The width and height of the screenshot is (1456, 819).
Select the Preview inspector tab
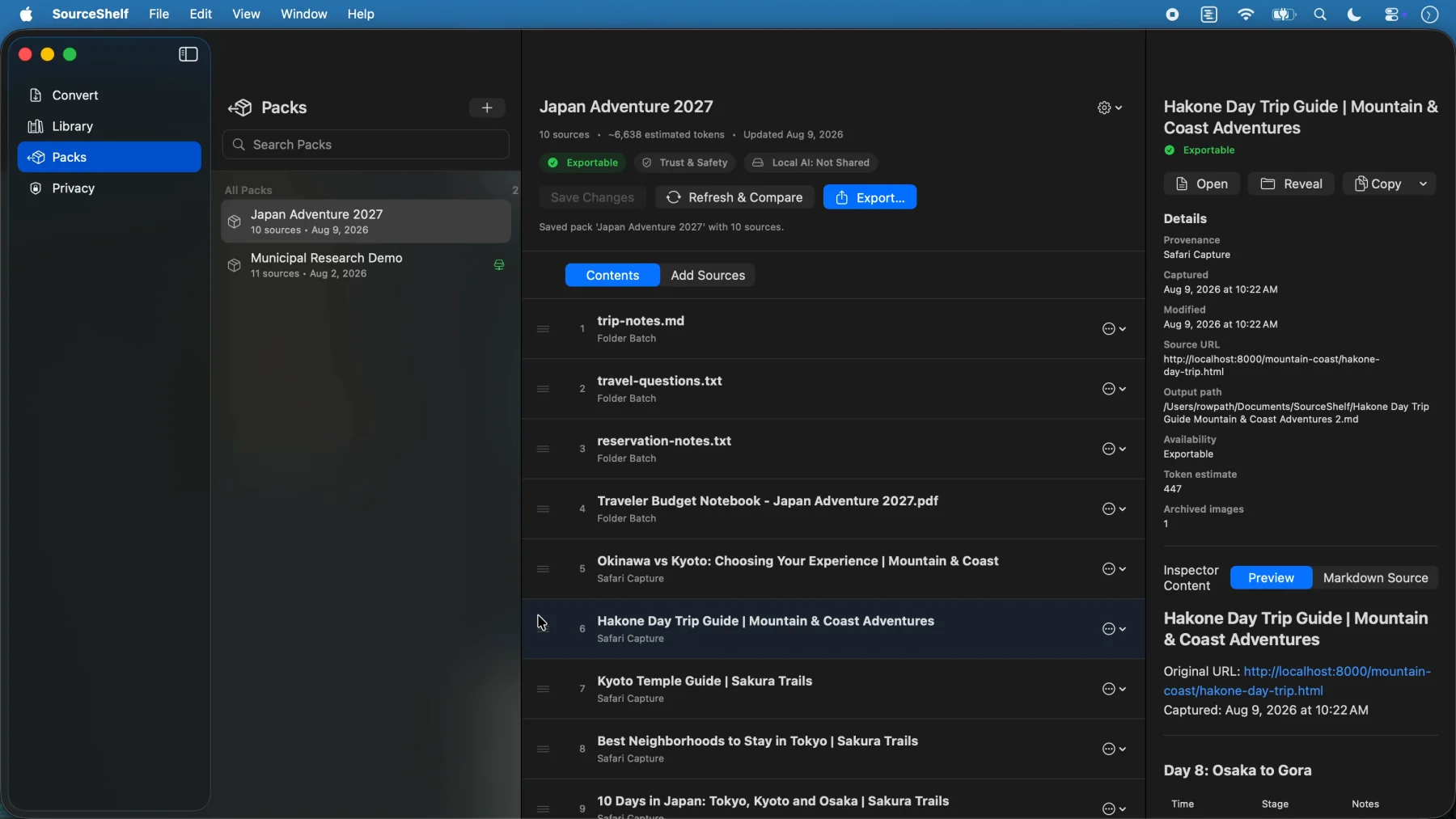coord(1271,578)
